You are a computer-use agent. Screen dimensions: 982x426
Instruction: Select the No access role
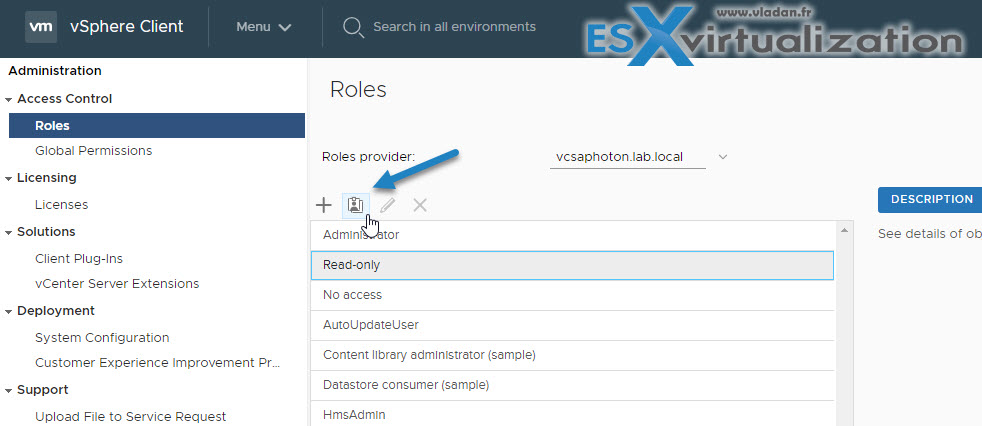coord(572,295)
